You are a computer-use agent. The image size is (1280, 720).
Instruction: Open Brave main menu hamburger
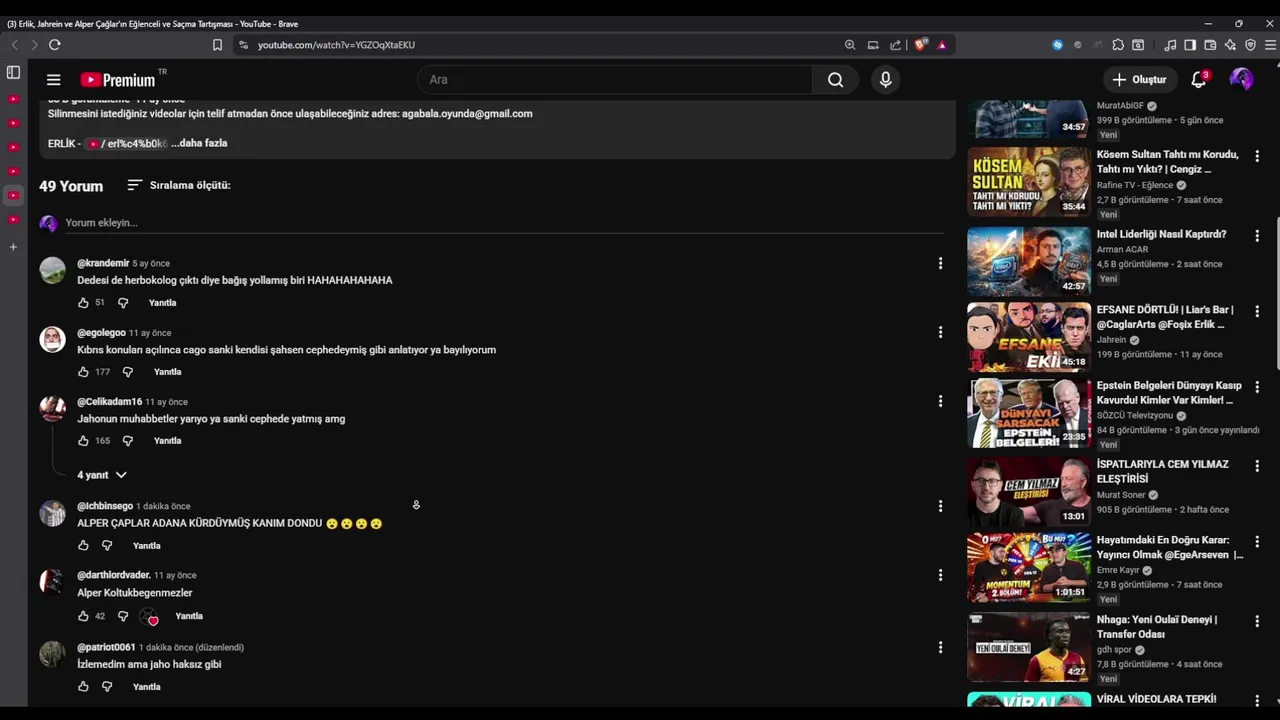tap(1270, 45)
